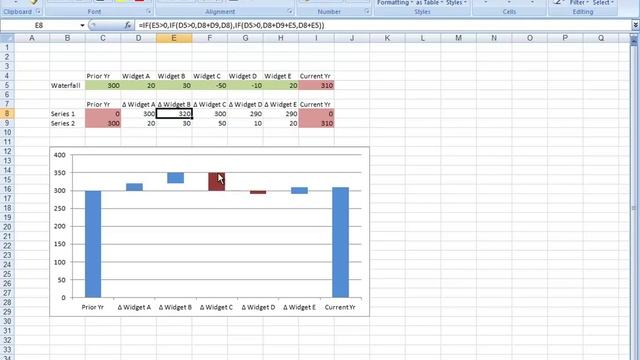Screen dimensions: 640x360
Task: Select the Series 1 Prior Yr cell with 0
Action: point(103,113)
